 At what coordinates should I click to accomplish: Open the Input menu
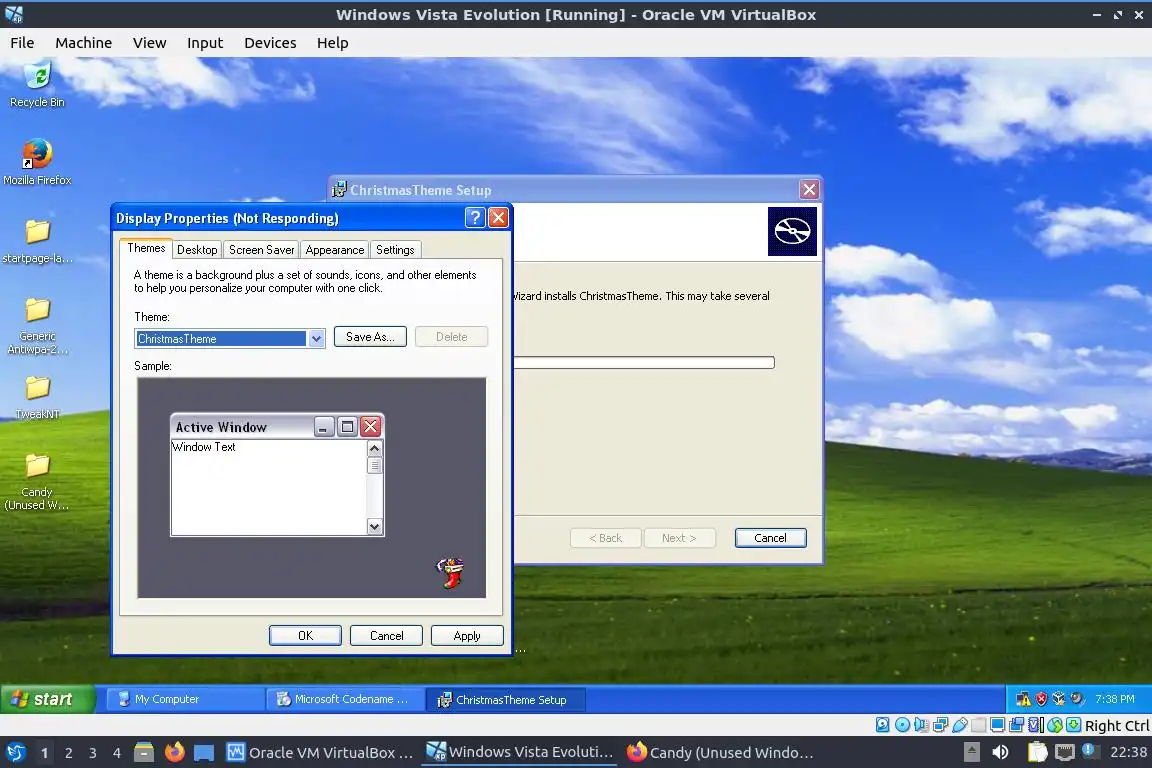(205, 43)
